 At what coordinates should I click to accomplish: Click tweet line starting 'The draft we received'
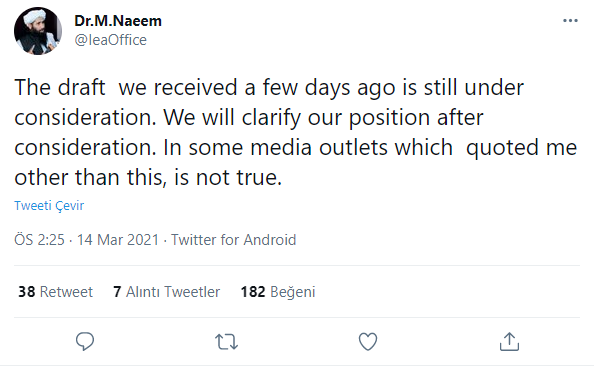[x=269, y=88]
